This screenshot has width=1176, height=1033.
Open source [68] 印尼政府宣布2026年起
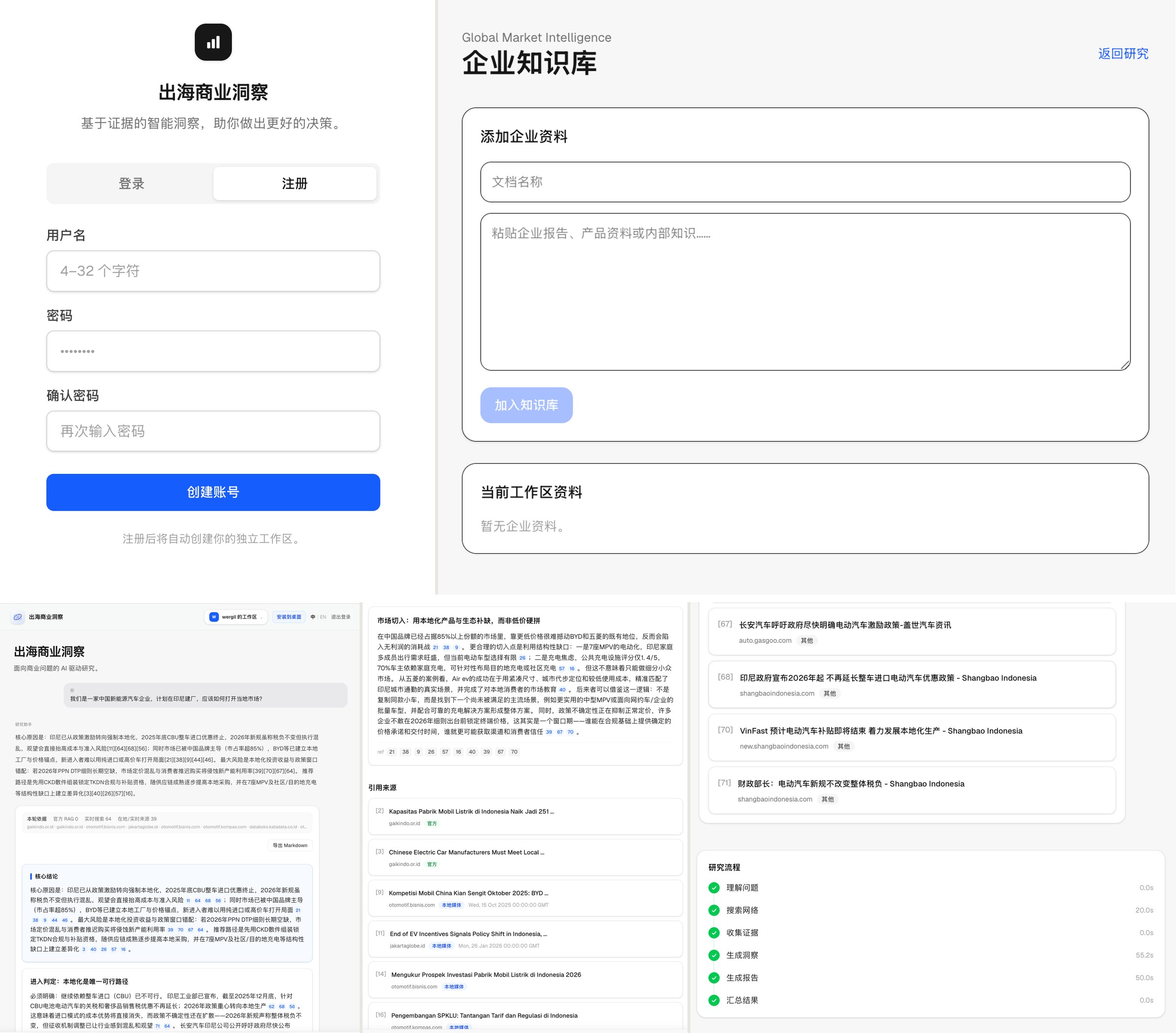click(912, 684)
